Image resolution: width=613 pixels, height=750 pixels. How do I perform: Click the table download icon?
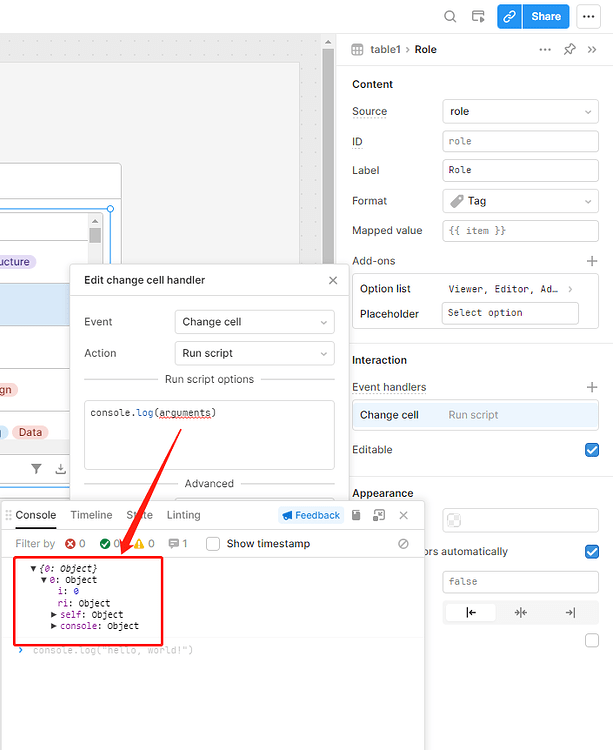click(x=60, y=469)
